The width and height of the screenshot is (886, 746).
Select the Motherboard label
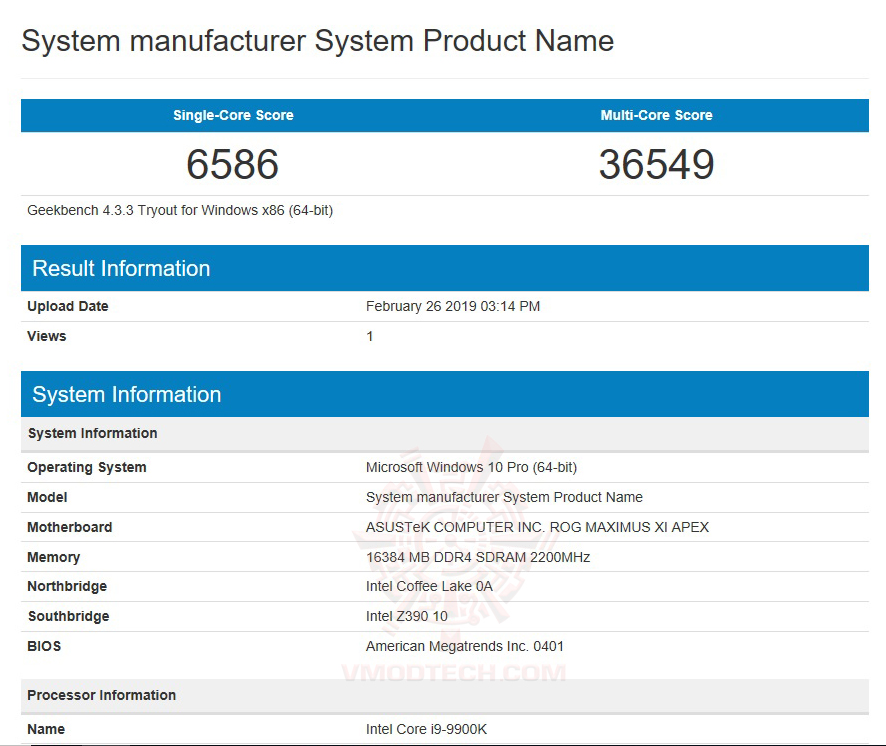[70, 527]
